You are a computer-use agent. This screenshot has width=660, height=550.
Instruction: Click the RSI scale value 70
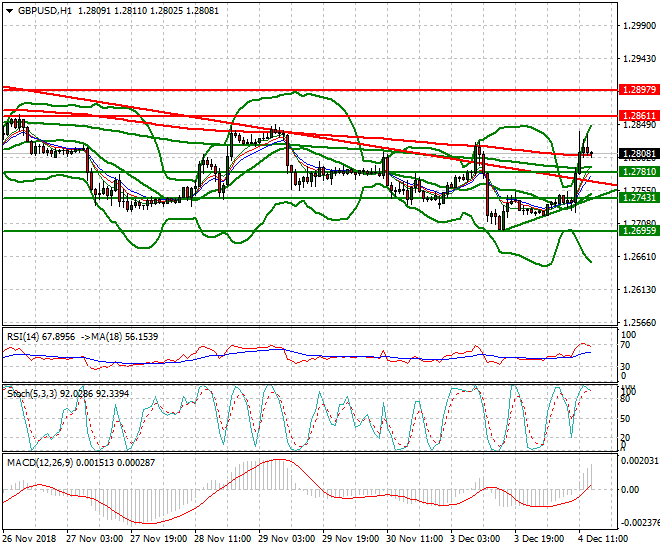tap(626, 345)
